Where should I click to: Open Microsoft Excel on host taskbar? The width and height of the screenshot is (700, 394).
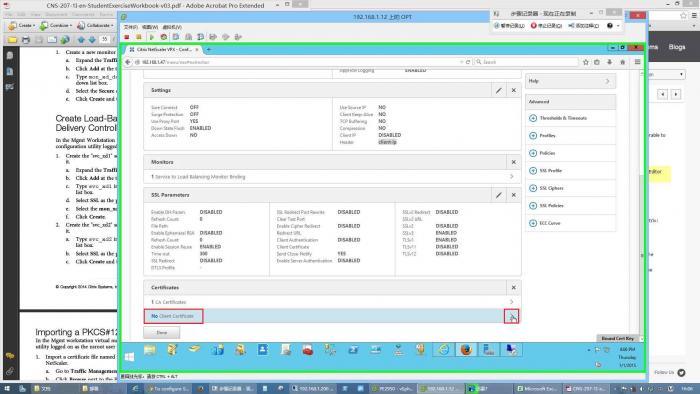[537, 389]
